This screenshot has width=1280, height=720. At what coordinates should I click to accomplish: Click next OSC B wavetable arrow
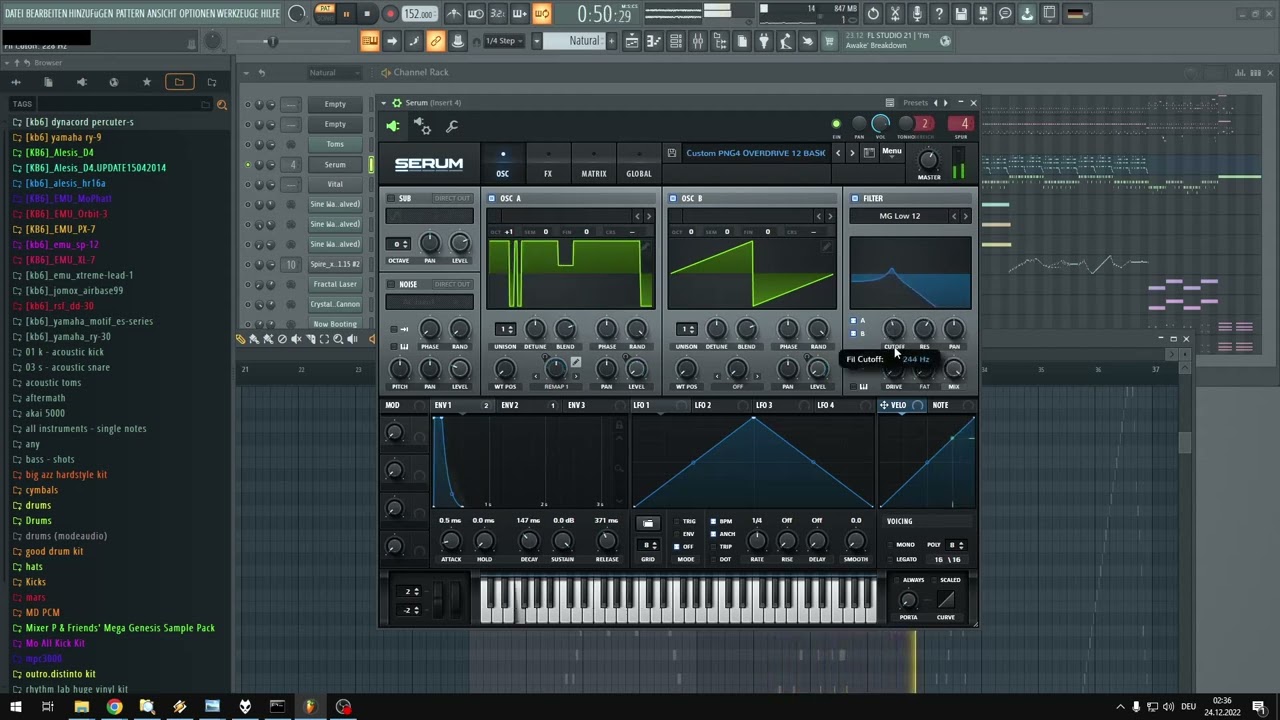[829, 216]
